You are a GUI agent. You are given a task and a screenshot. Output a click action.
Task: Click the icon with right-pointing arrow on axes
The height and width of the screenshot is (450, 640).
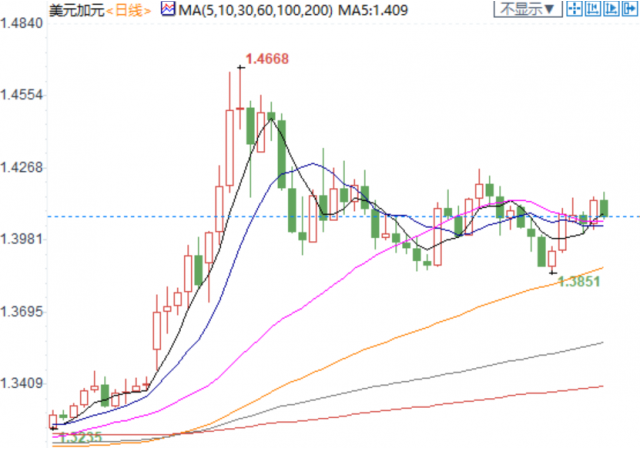coord(611,9)
